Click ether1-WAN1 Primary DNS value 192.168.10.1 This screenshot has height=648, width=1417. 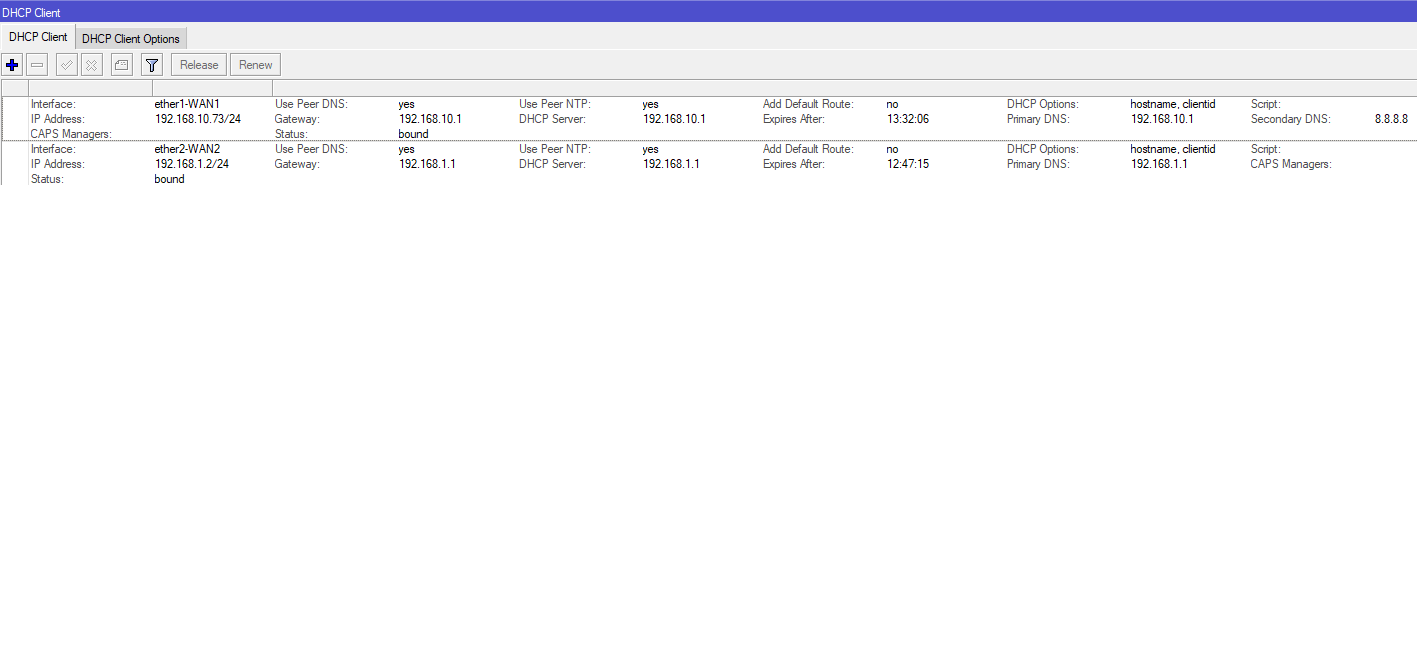pos(1162,119)
